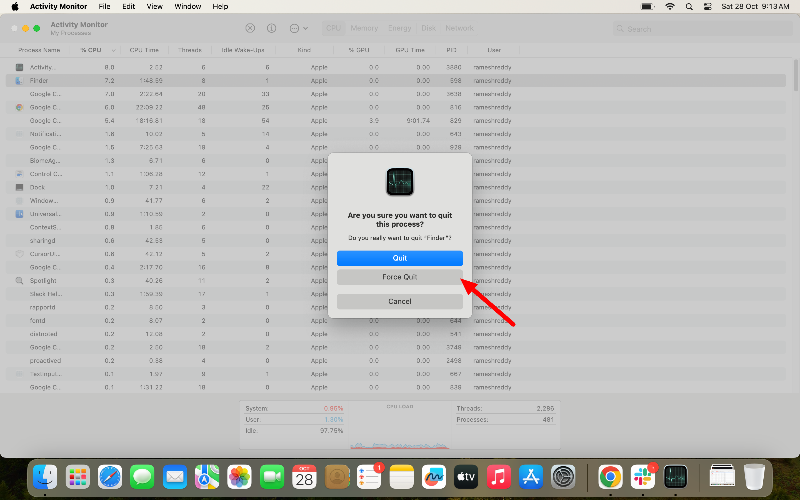Screen dimensions: 800x500
Task: Click the blue Quit button
Action: click(399, 258)
